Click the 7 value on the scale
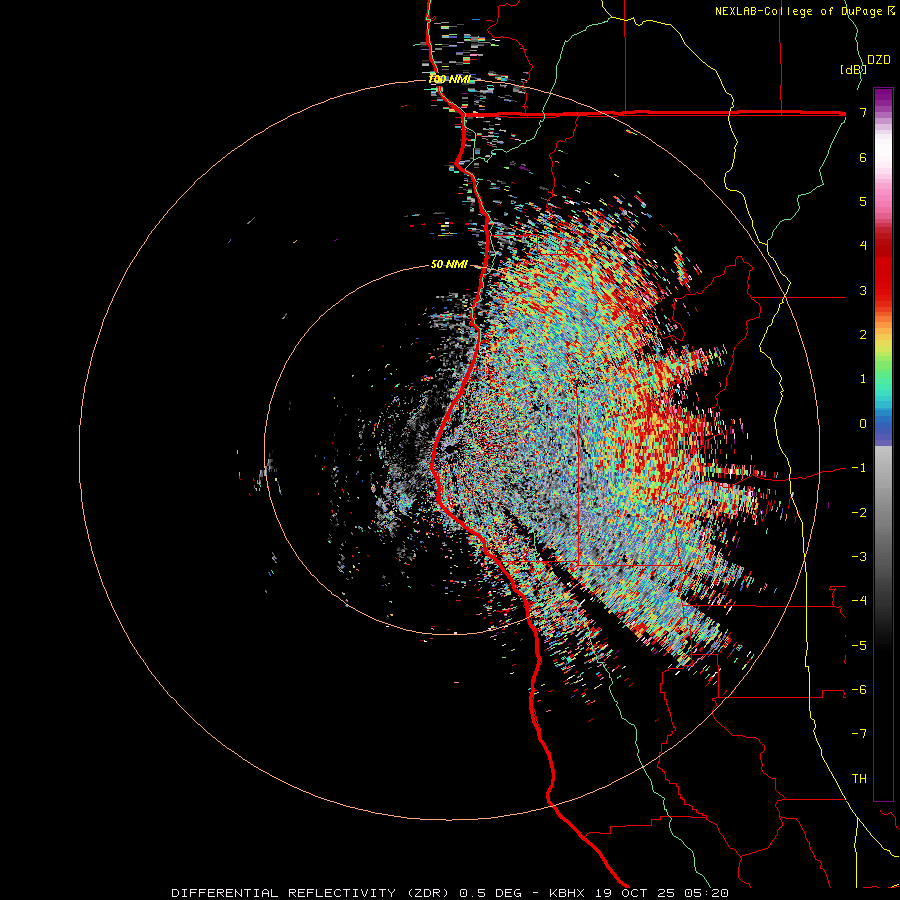This screenshot has width=900, height=900. tap(863, 112)
